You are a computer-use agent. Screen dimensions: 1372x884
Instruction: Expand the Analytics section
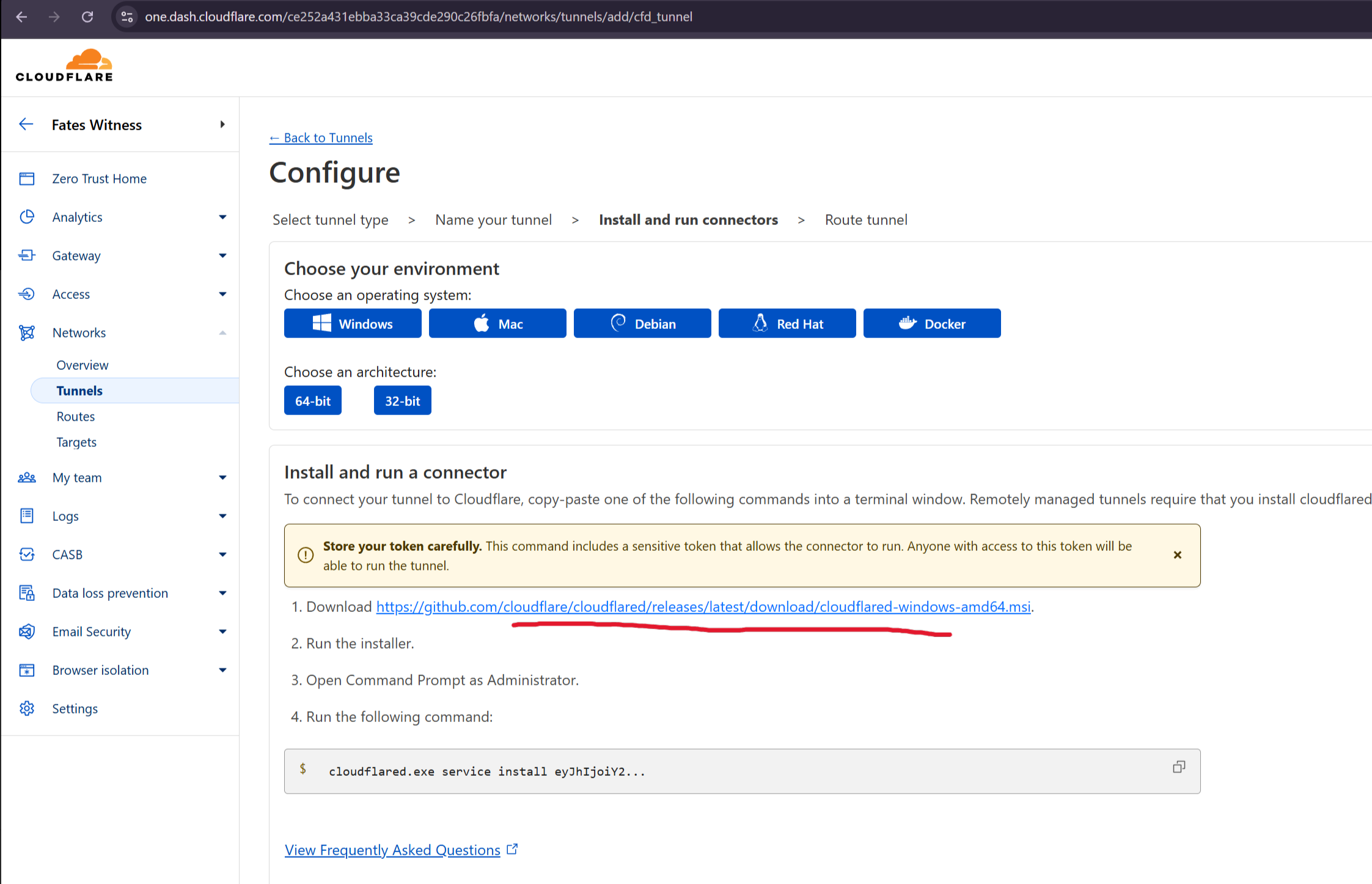222,216
